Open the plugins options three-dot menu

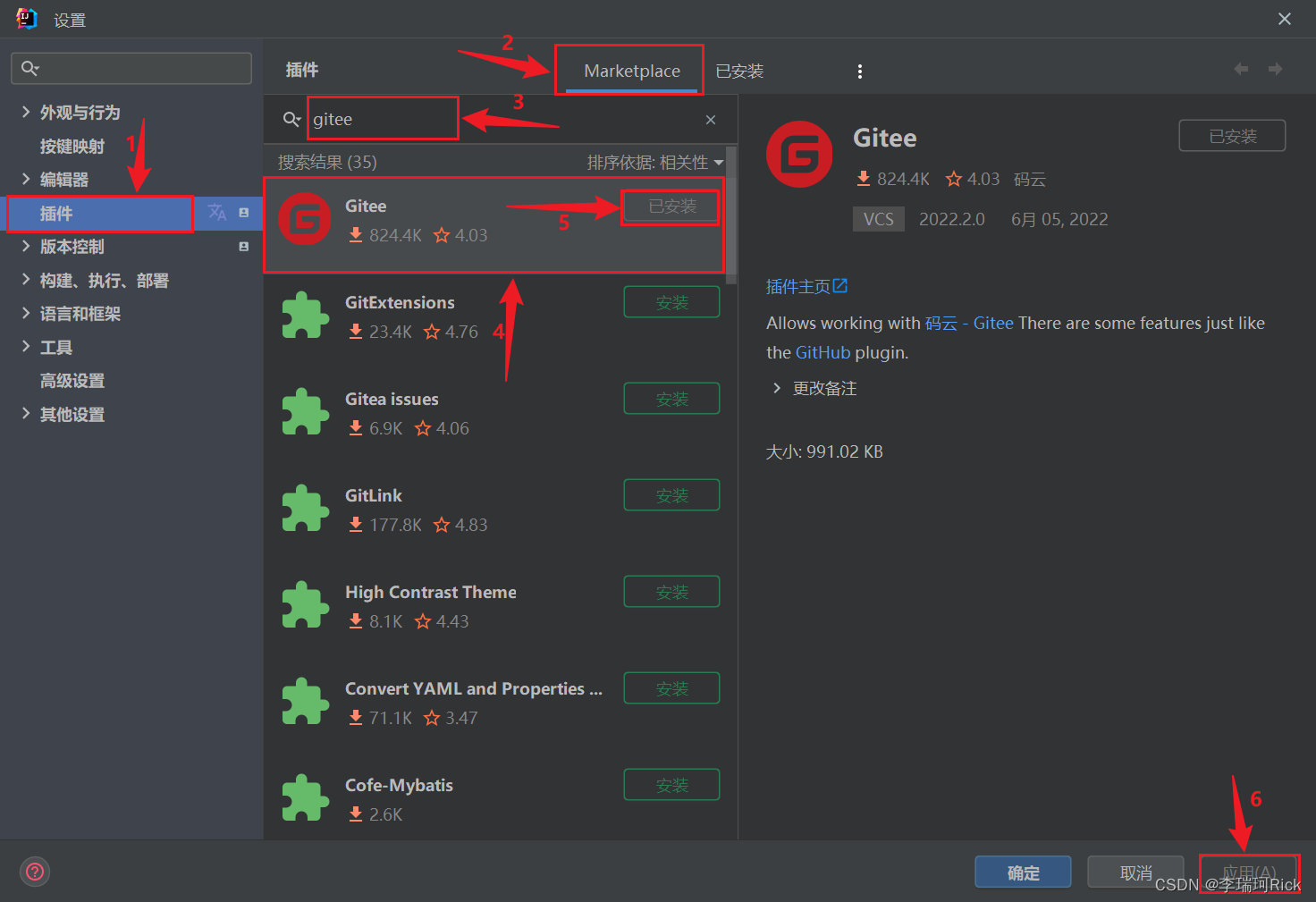tap(860, 72)
